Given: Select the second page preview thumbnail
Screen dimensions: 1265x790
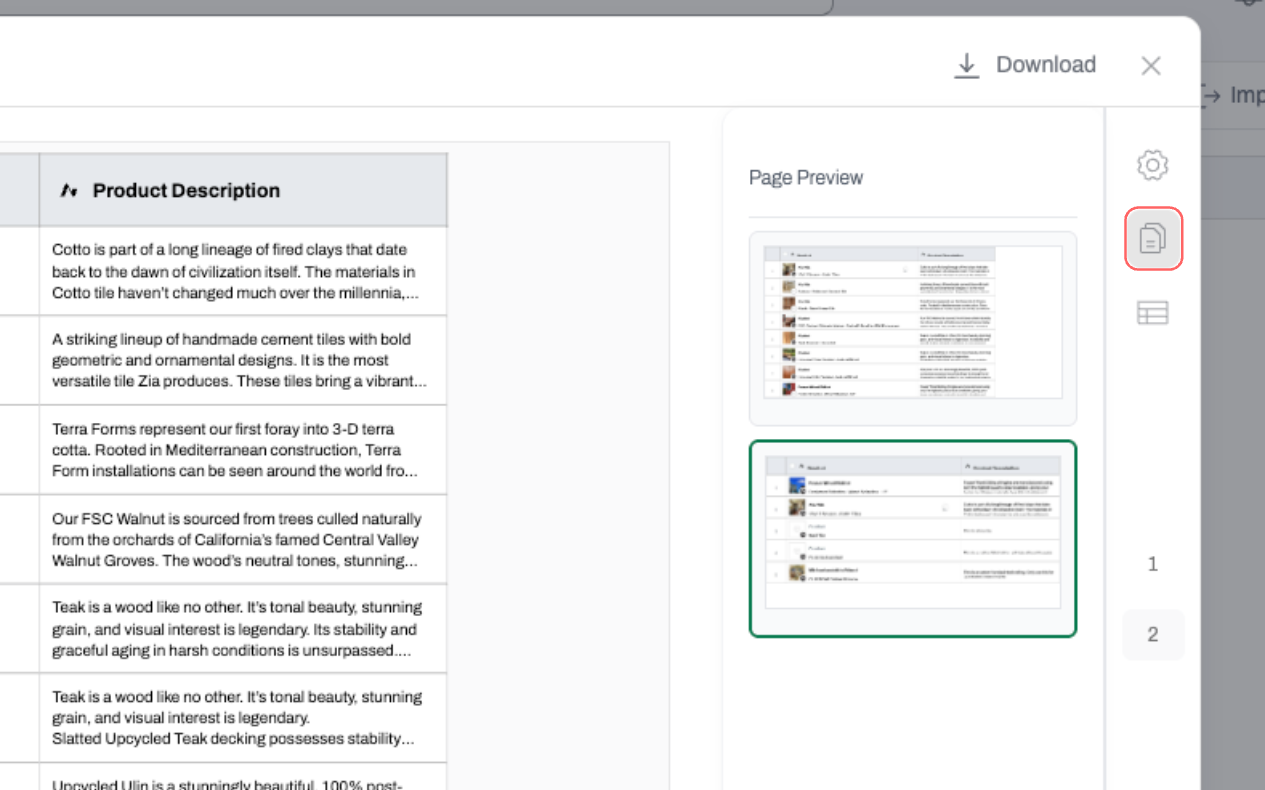Looking at the screenshot, I should (913, 538).
